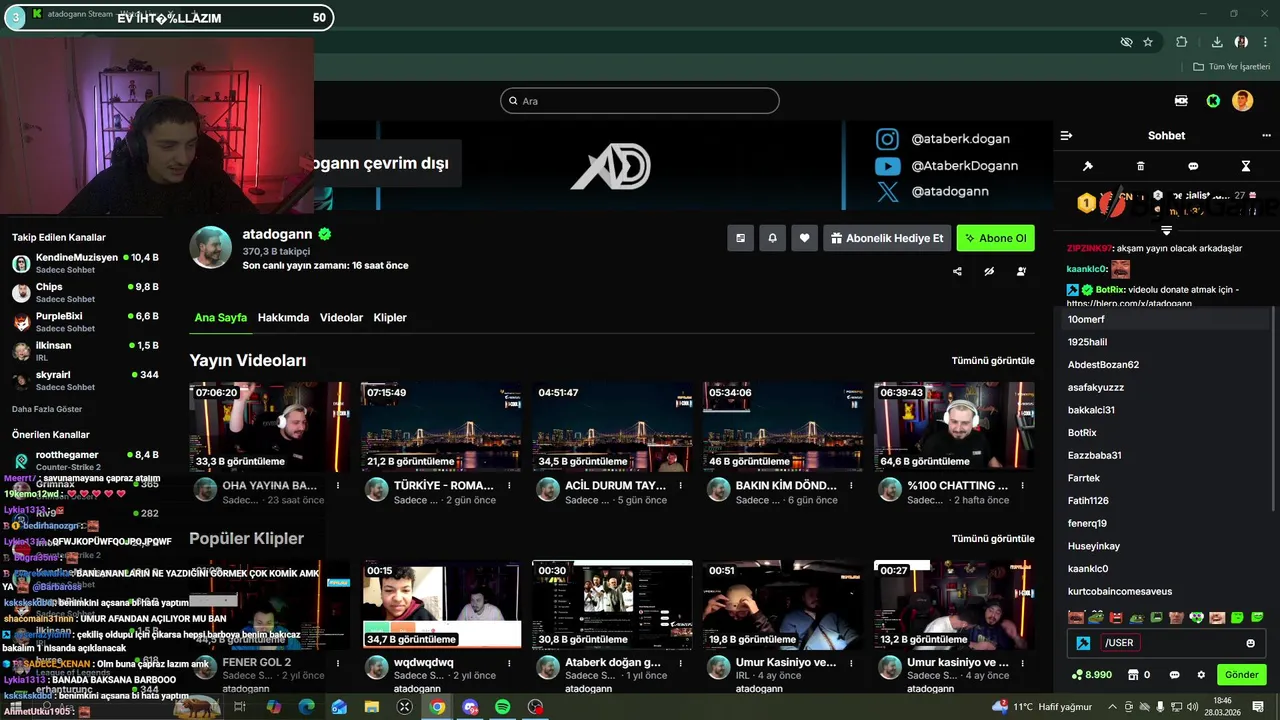Image resolution: width=1280 pixels, height=720 pixels.
Task: Click the channel dashboard icon beside bell
Action: pos(740,238)
